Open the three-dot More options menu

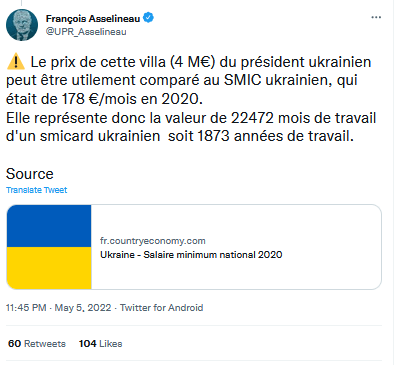[376, 17]
